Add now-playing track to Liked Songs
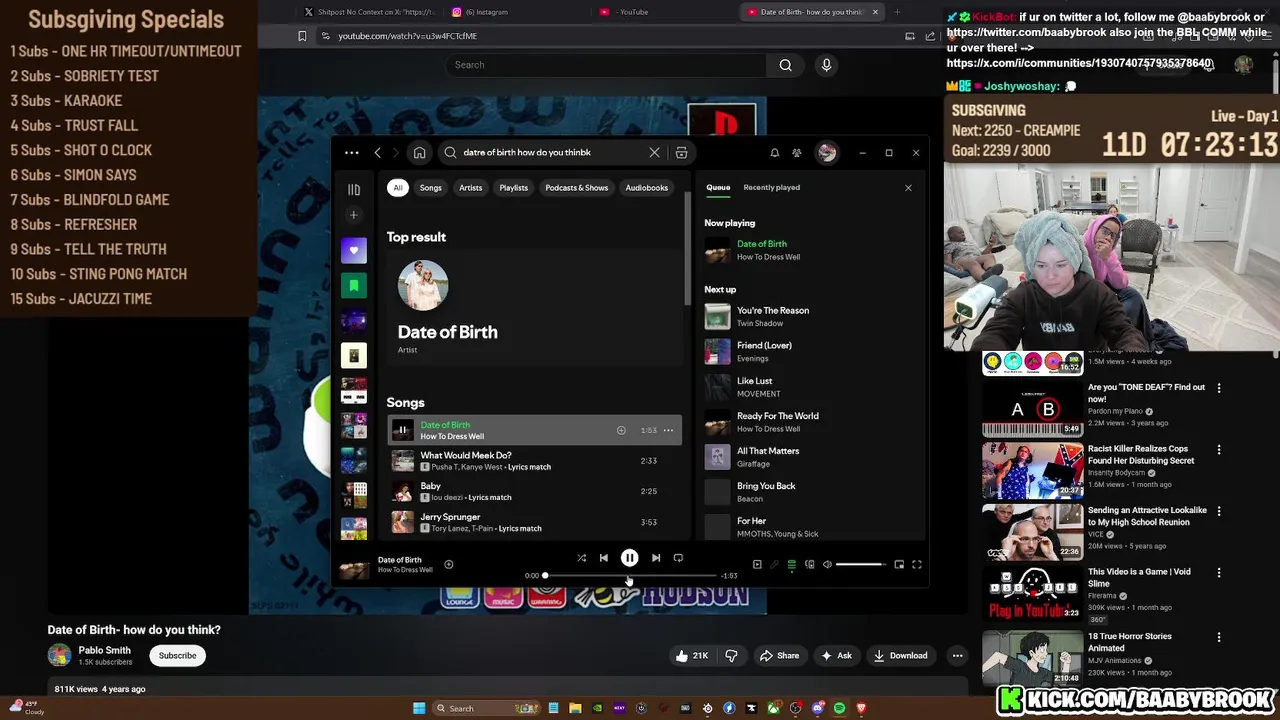Viewport: 1280px width, 720px height. click(449, 565)
